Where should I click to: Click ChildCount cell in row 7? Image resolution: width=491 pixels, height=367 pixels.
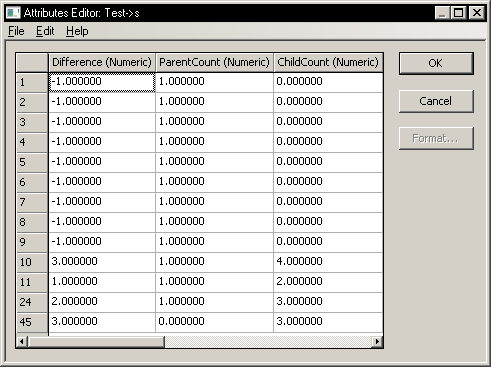(x=328, y=202)
